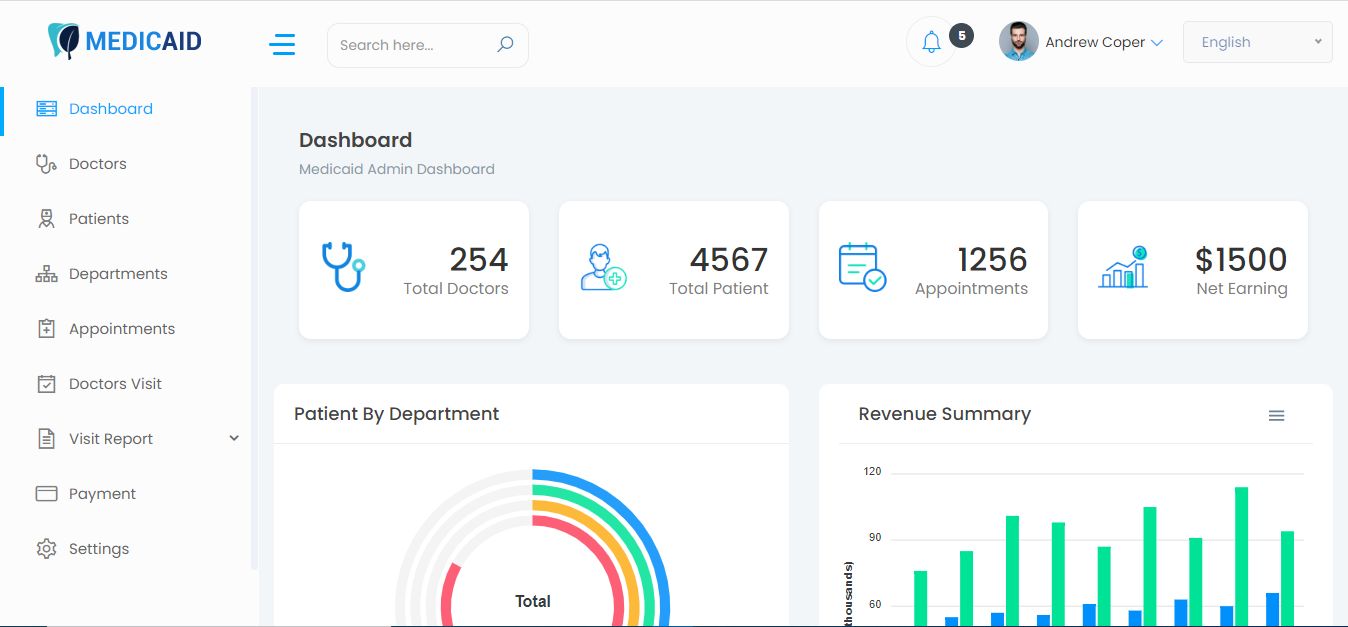This screenshot has height=627, width=1348.
Task: Open the Dashboard menu item
Action: tap(111, 109)
